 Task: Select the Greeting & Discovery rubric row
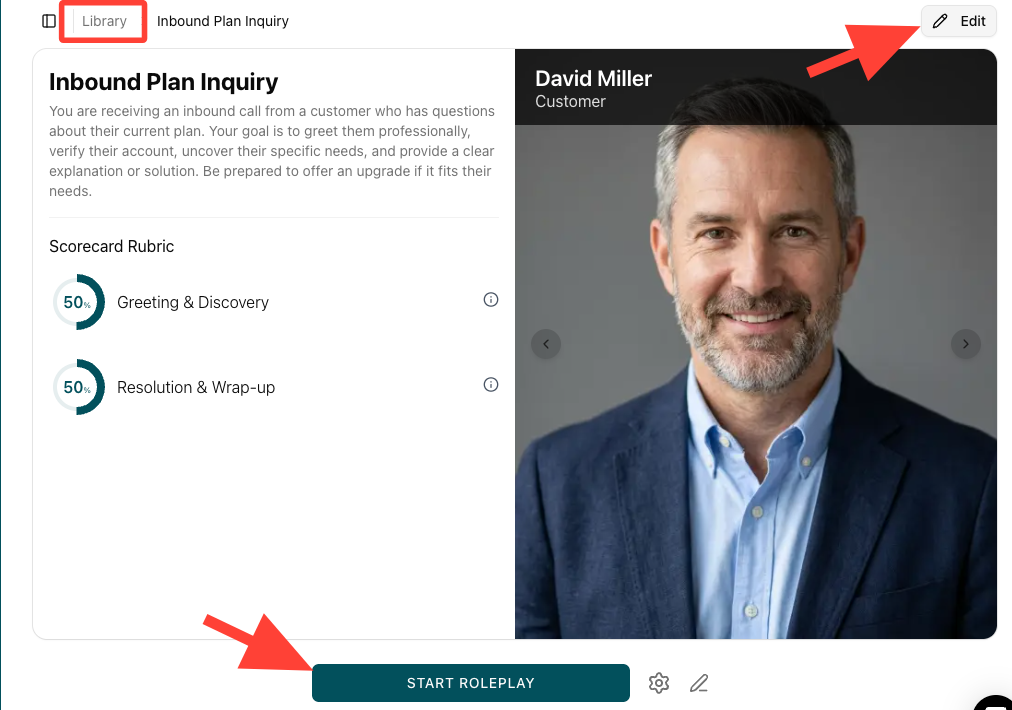274,302
